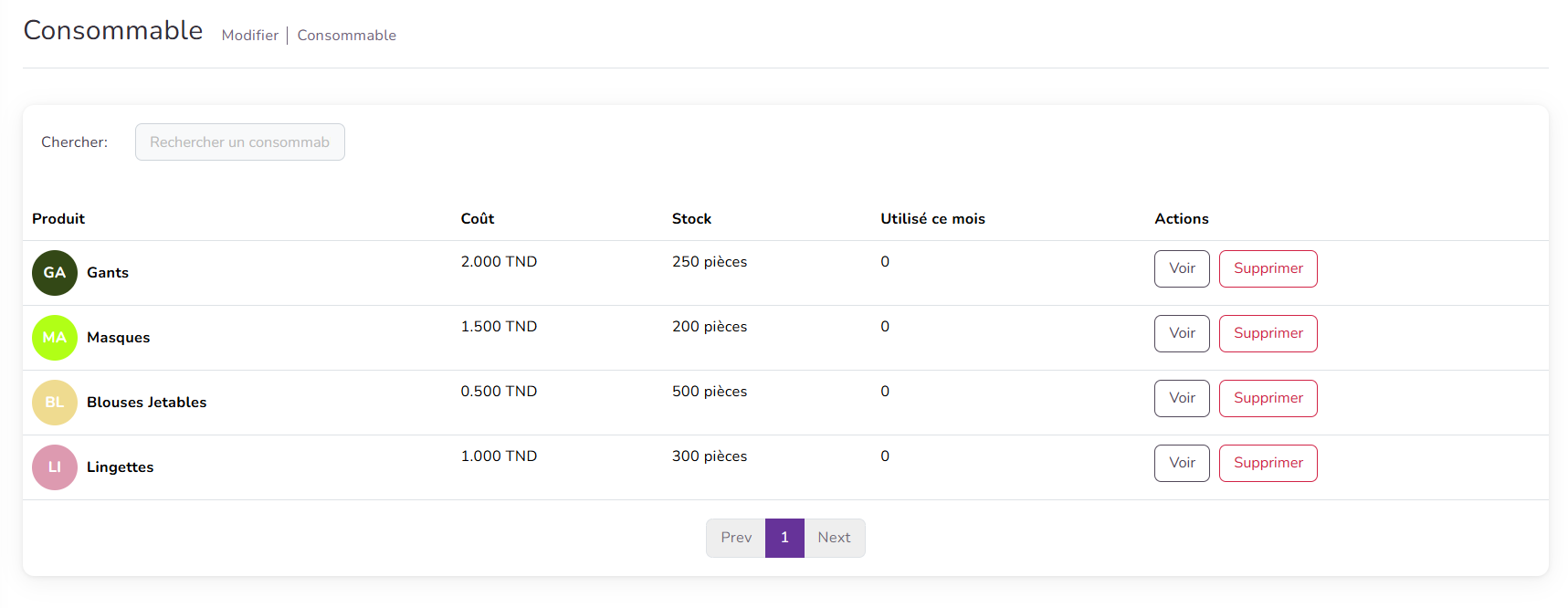Open Voir for Lingettes
Screen dimensions: 1568x608
(1181, 463)
